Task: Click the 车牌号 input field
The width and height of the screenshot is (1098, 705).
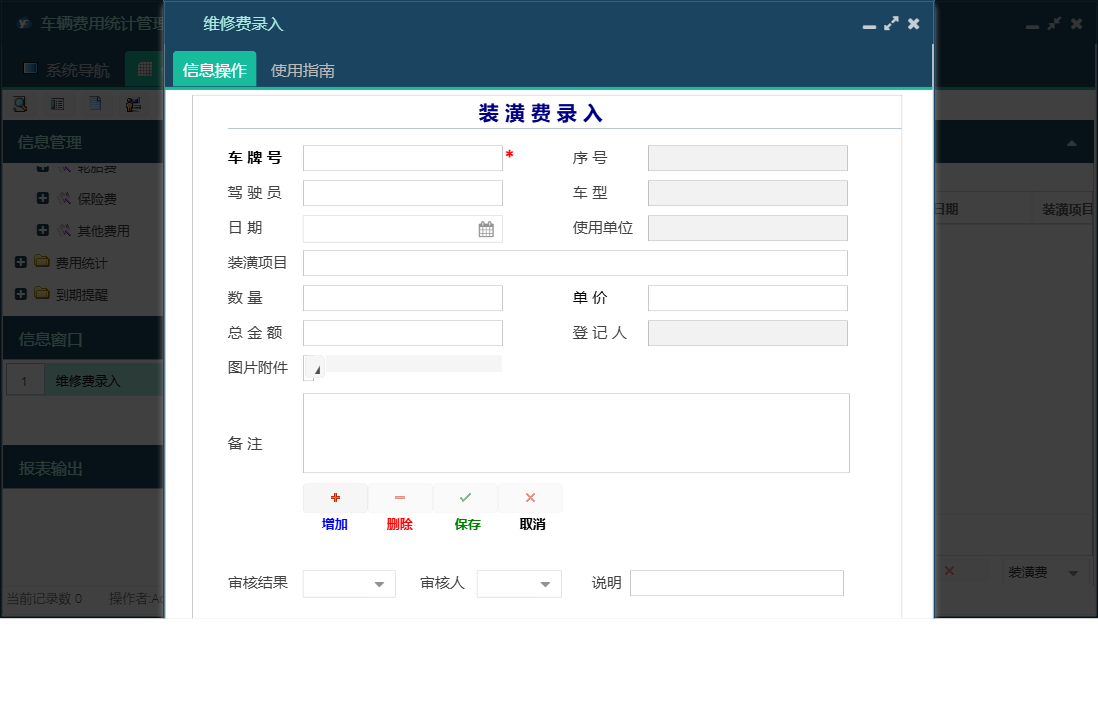Action: click(402, 157)
